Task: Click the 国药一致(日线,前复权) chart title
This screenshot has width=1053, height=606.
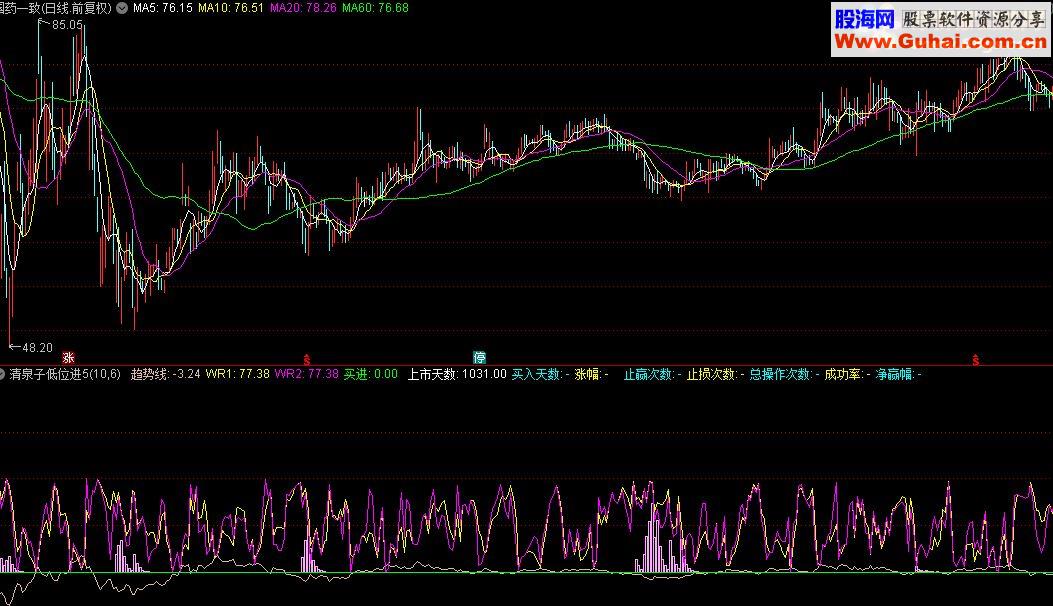Action: pos(56,8)
